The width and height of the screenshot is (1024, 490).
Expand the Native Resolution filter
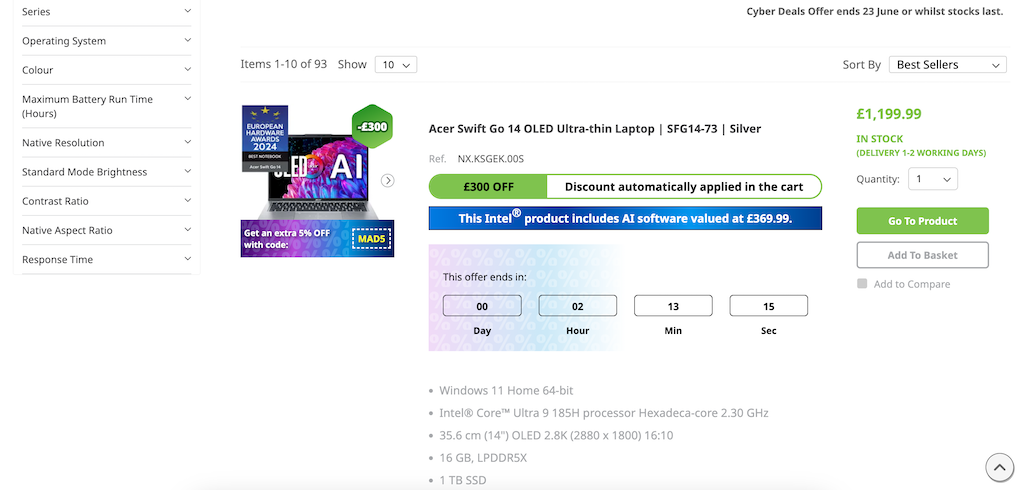[x=106, y=142]
